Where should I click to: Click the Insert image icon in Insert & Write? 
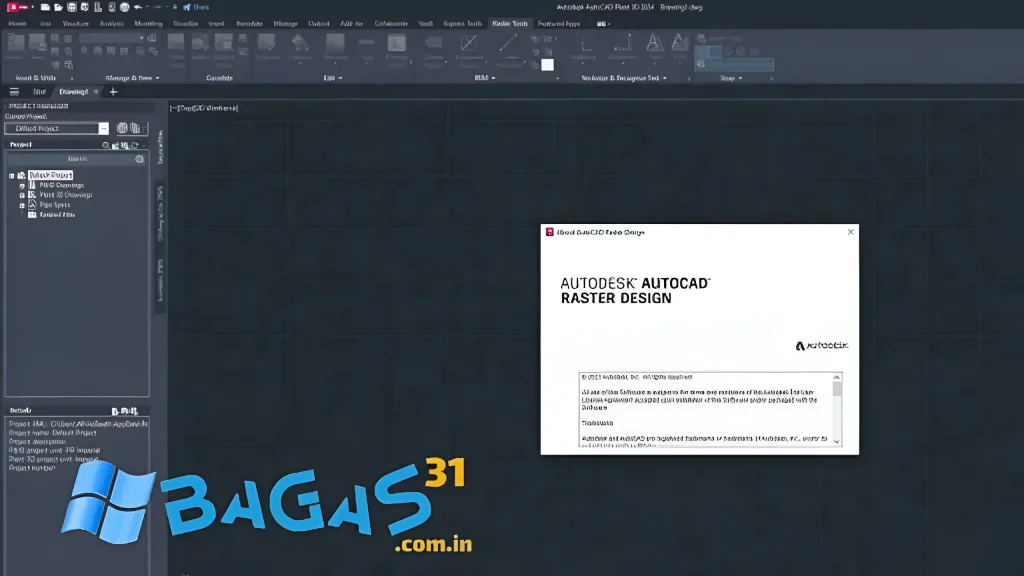coord(16,44)
